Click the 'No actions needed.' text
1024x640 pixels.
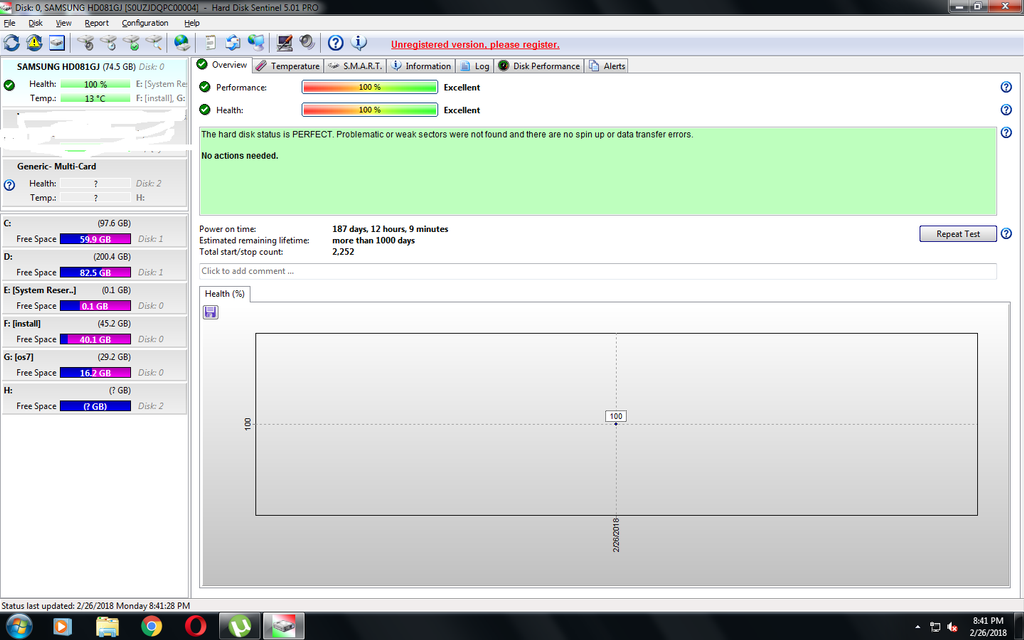coord(240,155)
